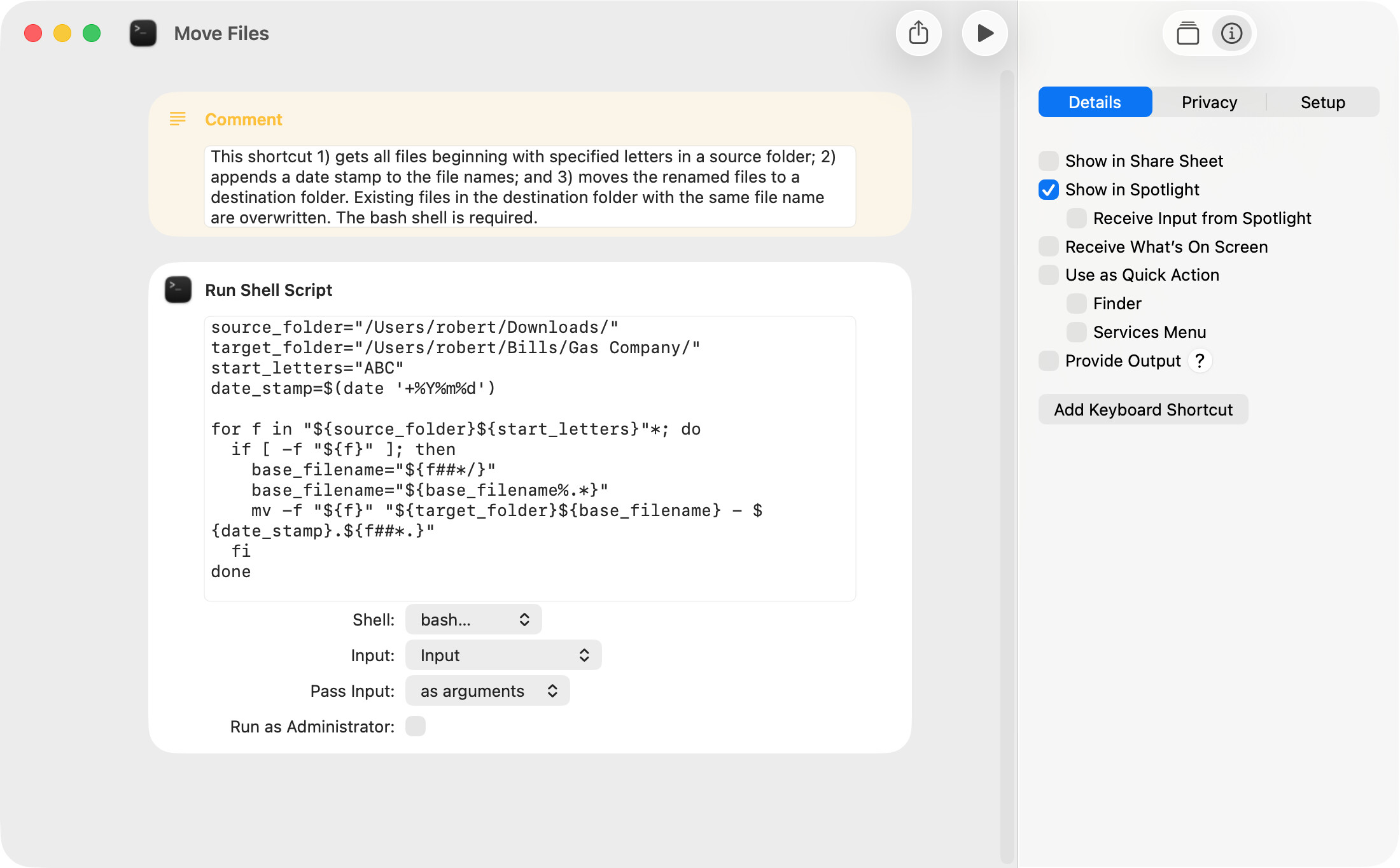Open the action library icon
Screen dimensions: 1400x868
point(1187,33)
